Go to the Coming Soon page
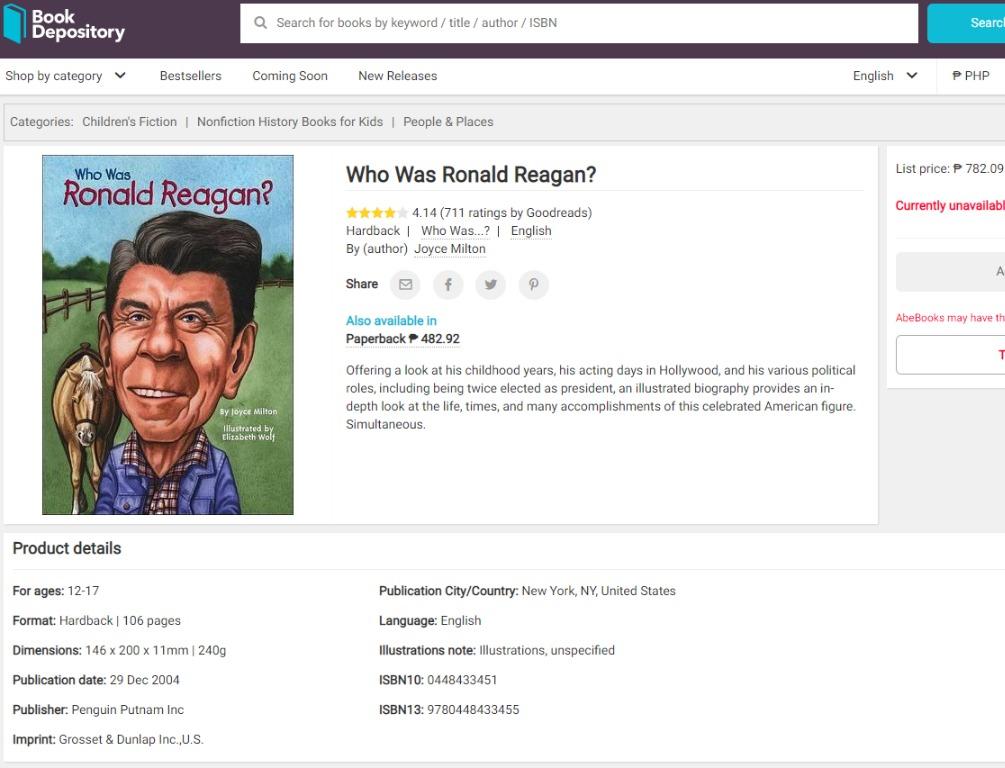Viewport: 1005px width, 768px height. (289, 75)
